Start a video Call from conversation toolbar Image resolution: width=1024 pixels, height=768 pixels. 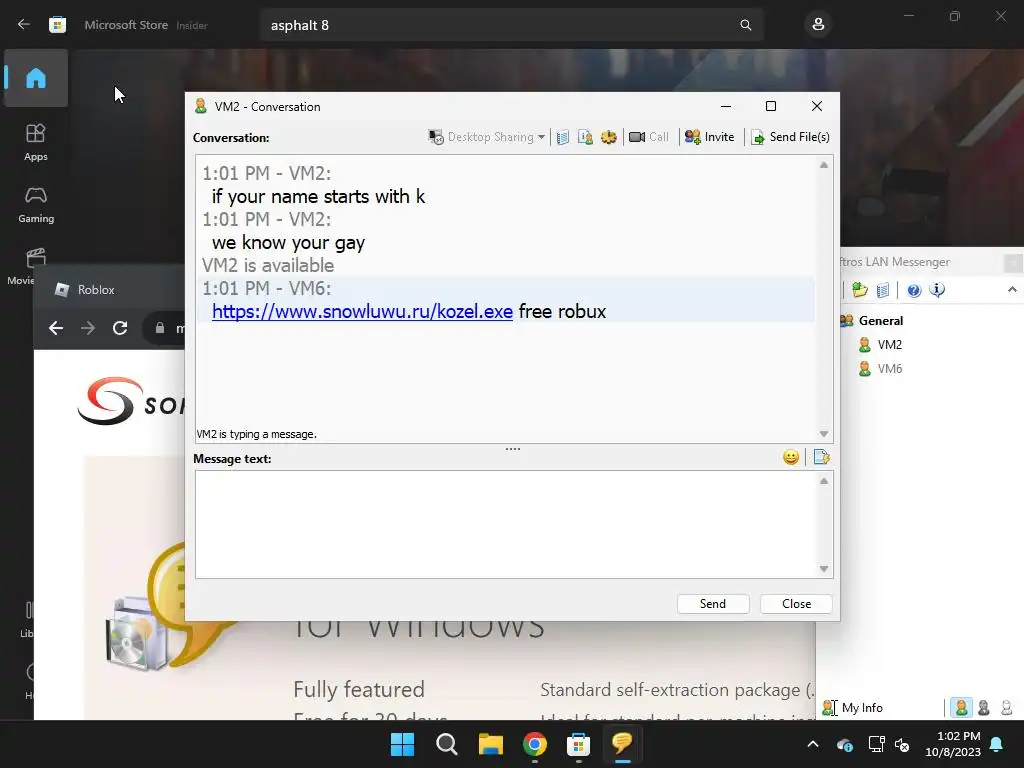pos(648,137)
